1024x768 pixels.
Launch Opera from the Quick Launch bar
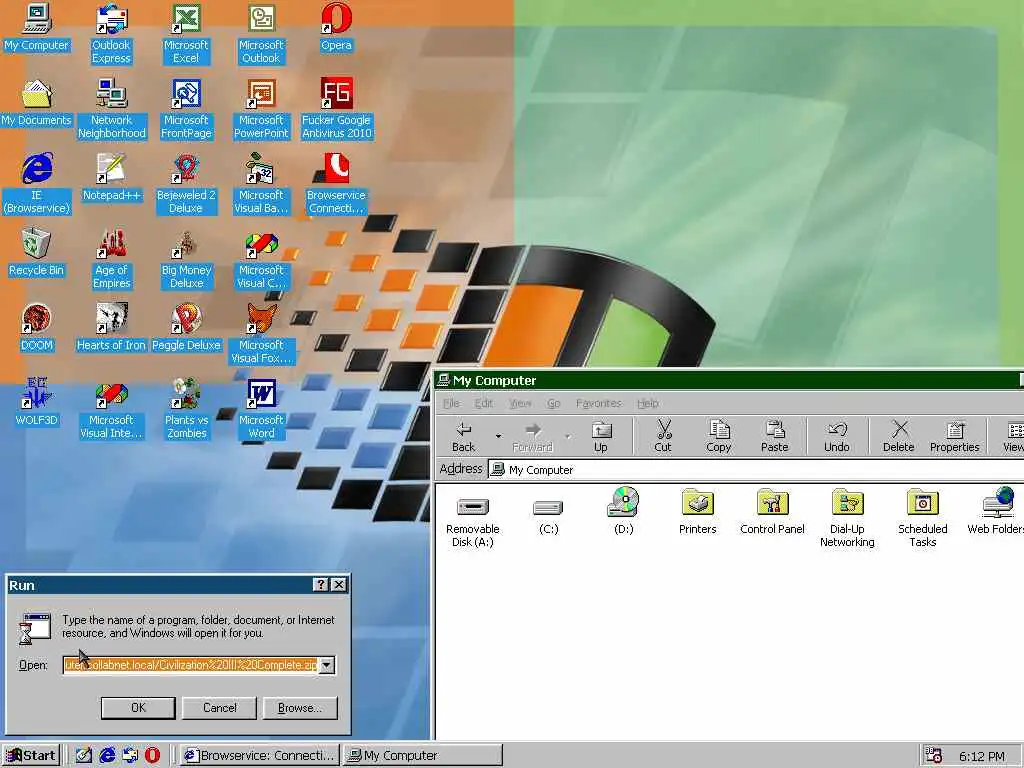click(x=152, y=756)
